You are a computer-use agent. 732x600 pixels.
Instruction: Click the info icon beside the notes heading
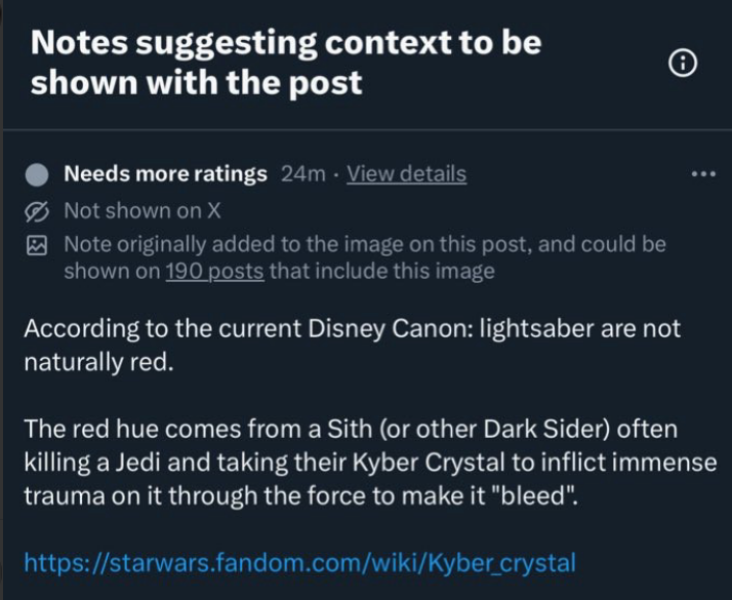pyautogui.click(x=682, y=63)
